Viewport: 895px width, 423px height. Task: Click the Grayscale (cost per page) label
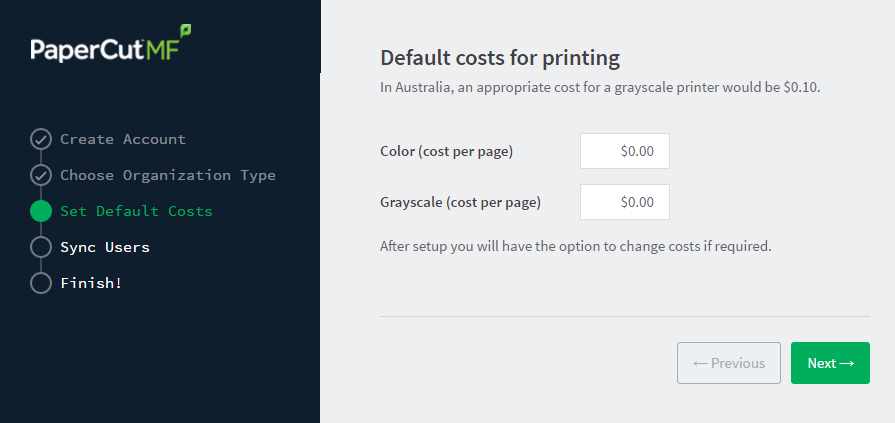[x=460, y=203]
